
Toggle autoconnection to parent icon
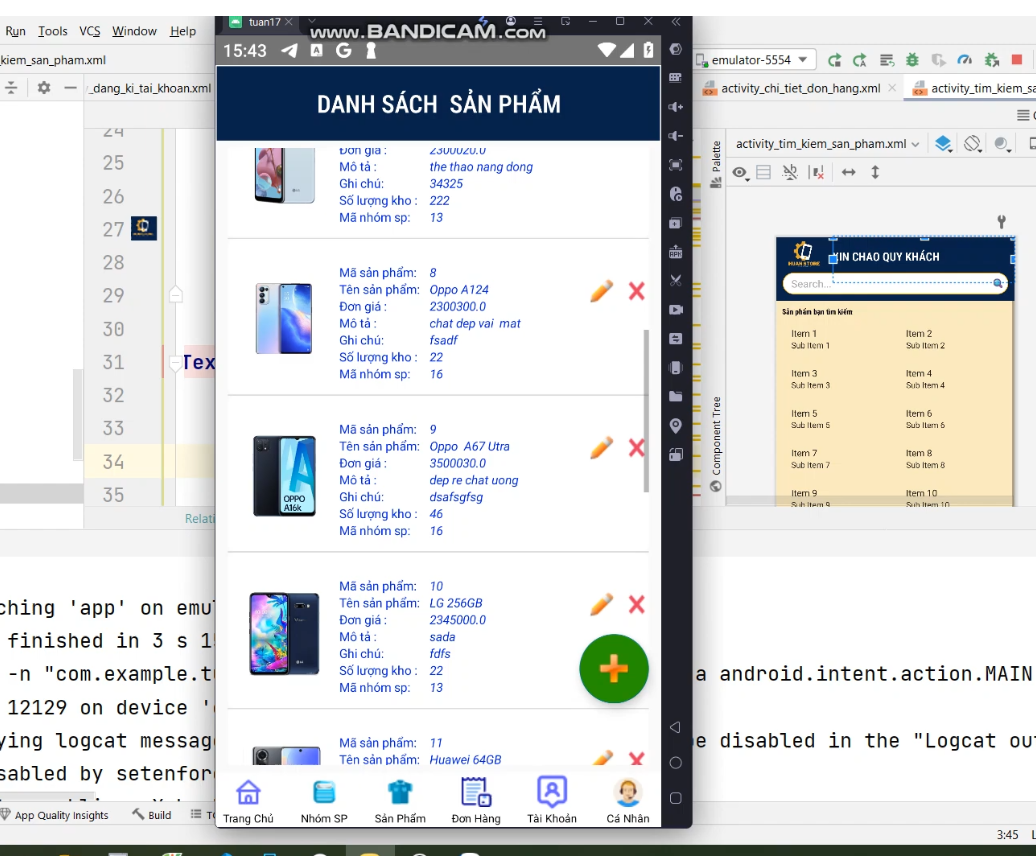point(790,173)
